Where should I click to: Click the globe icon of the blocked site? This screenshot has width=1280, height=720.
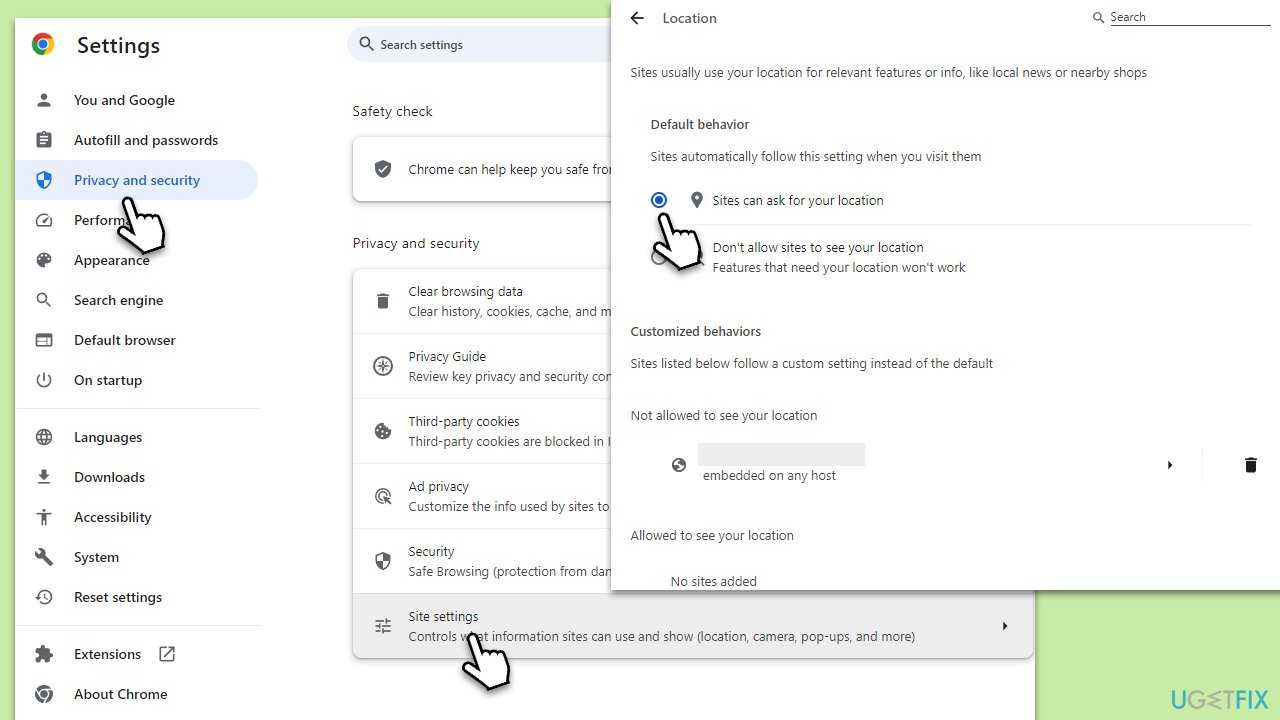tap(679, 465)
